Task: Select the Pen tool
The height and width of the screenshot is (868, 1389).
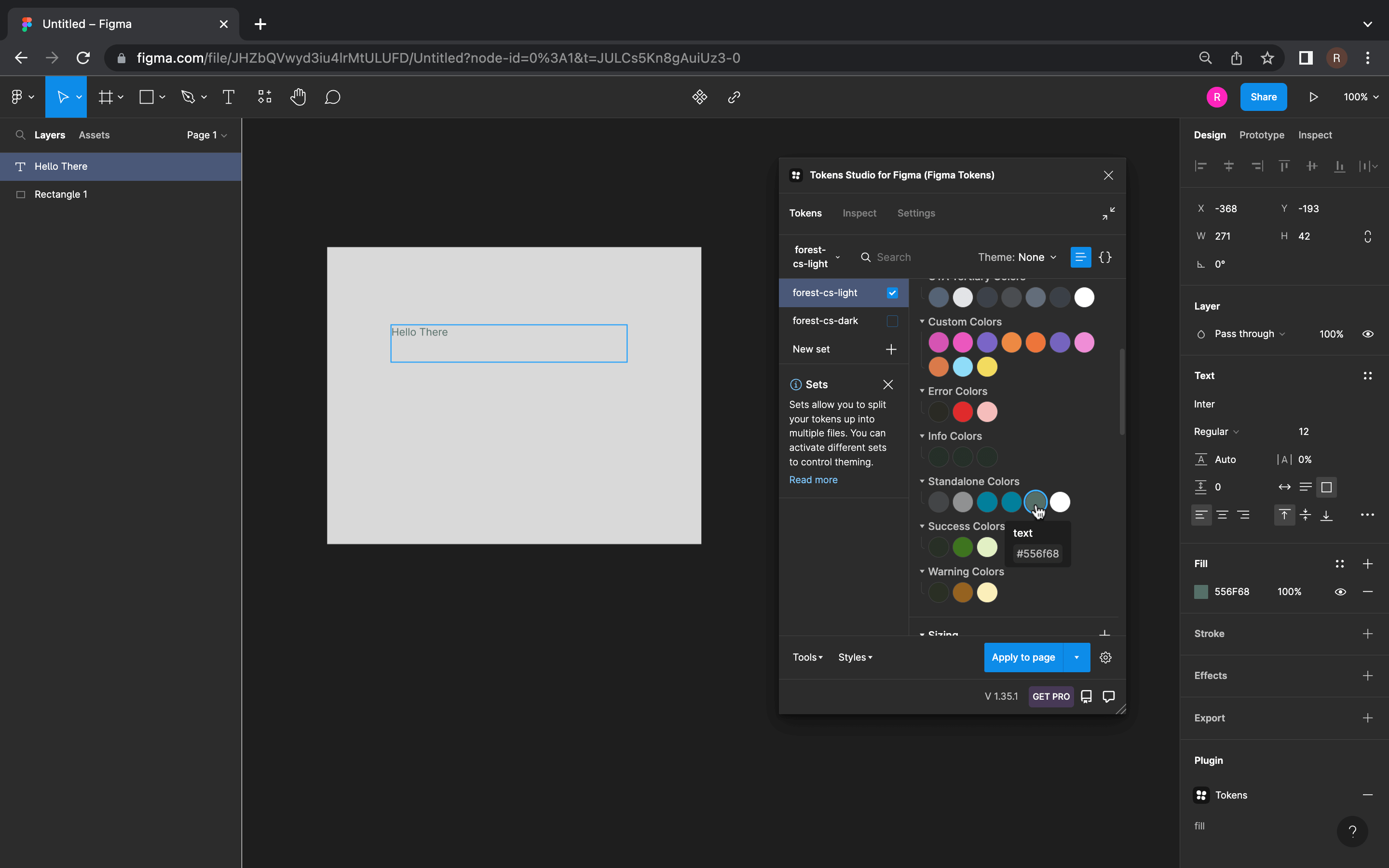Action: coord(188,97)
